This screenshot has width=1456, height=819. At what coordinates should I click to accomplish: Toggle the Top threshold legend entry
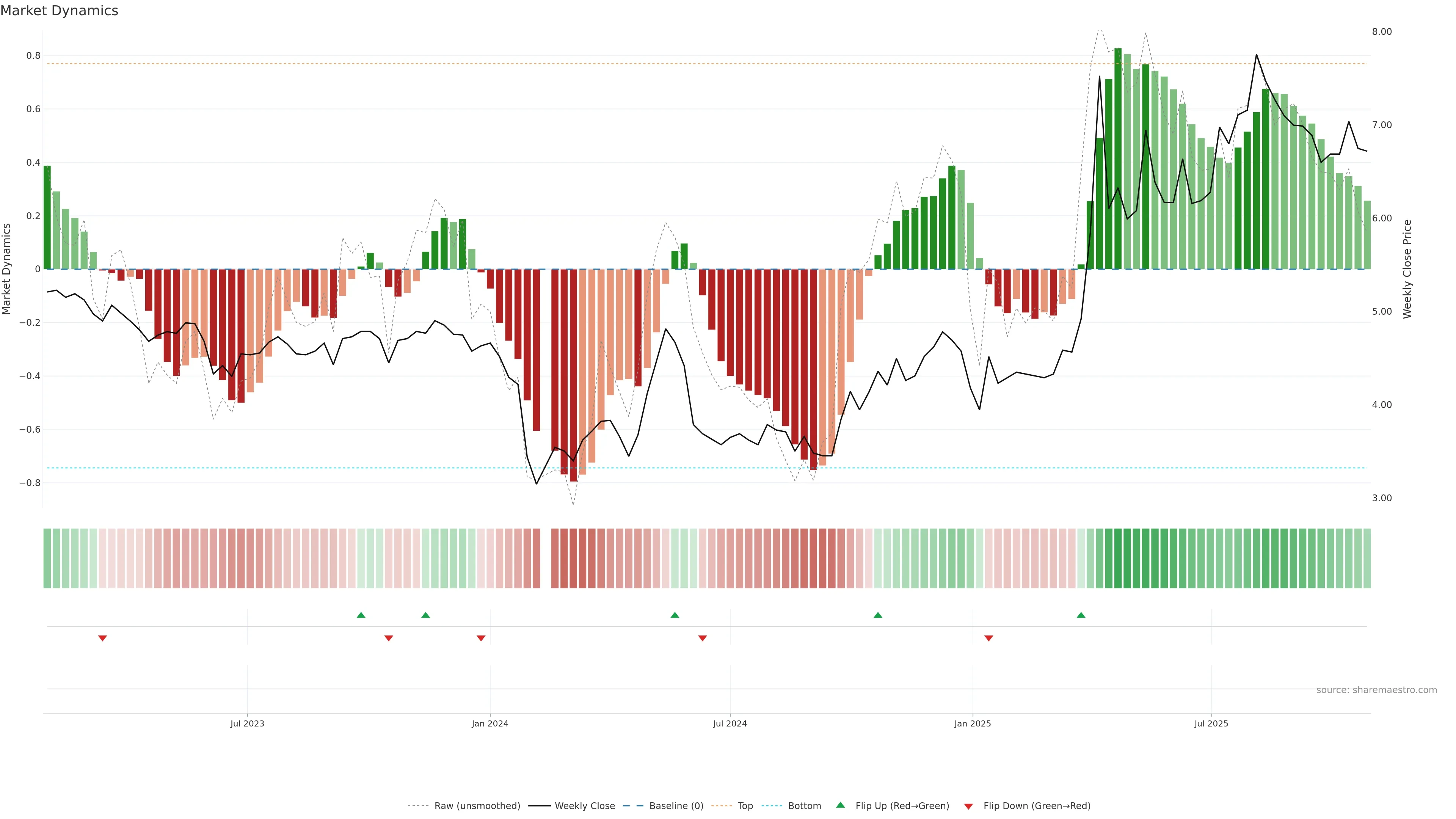(x=745, y=806)
